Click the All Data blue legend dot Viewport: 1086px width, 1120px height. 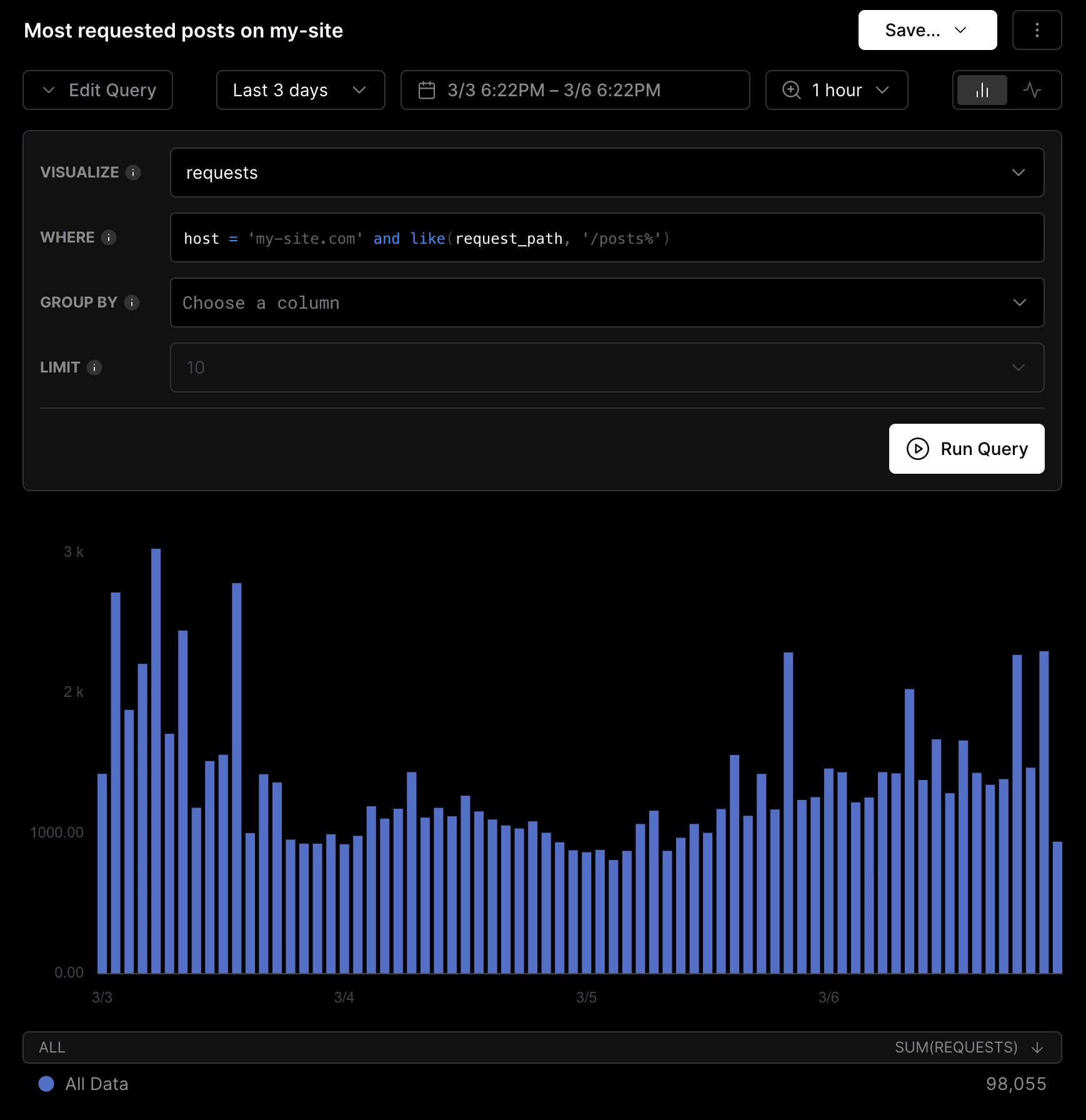click(x=46, y=1084)
